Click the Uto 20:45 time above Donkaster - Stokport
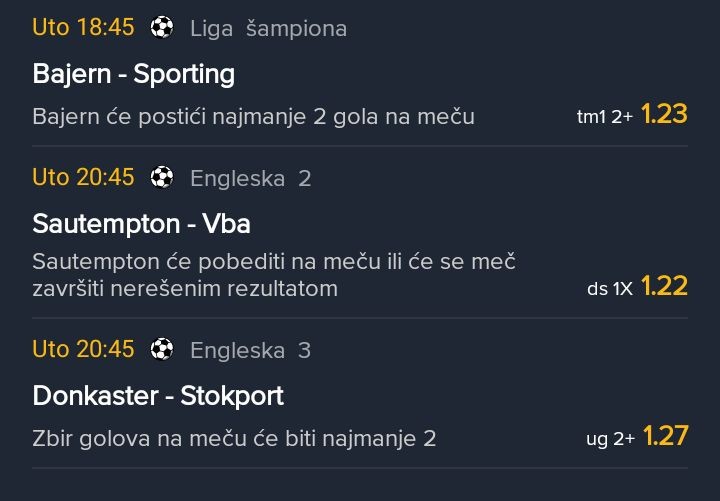Screen dimensions: 720x501 [x=83, y=350]
